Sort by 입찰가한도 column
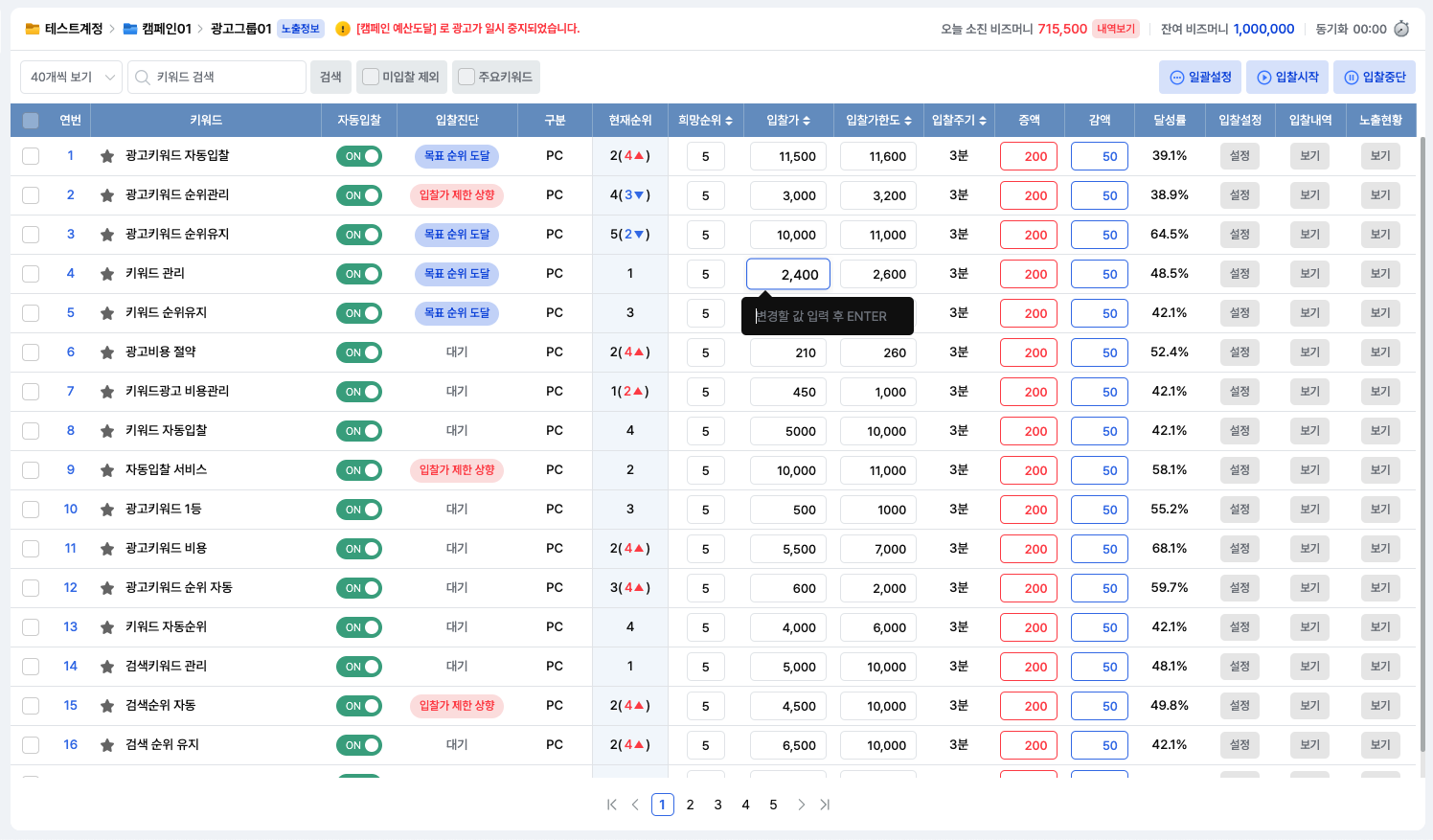 [878, 121]
